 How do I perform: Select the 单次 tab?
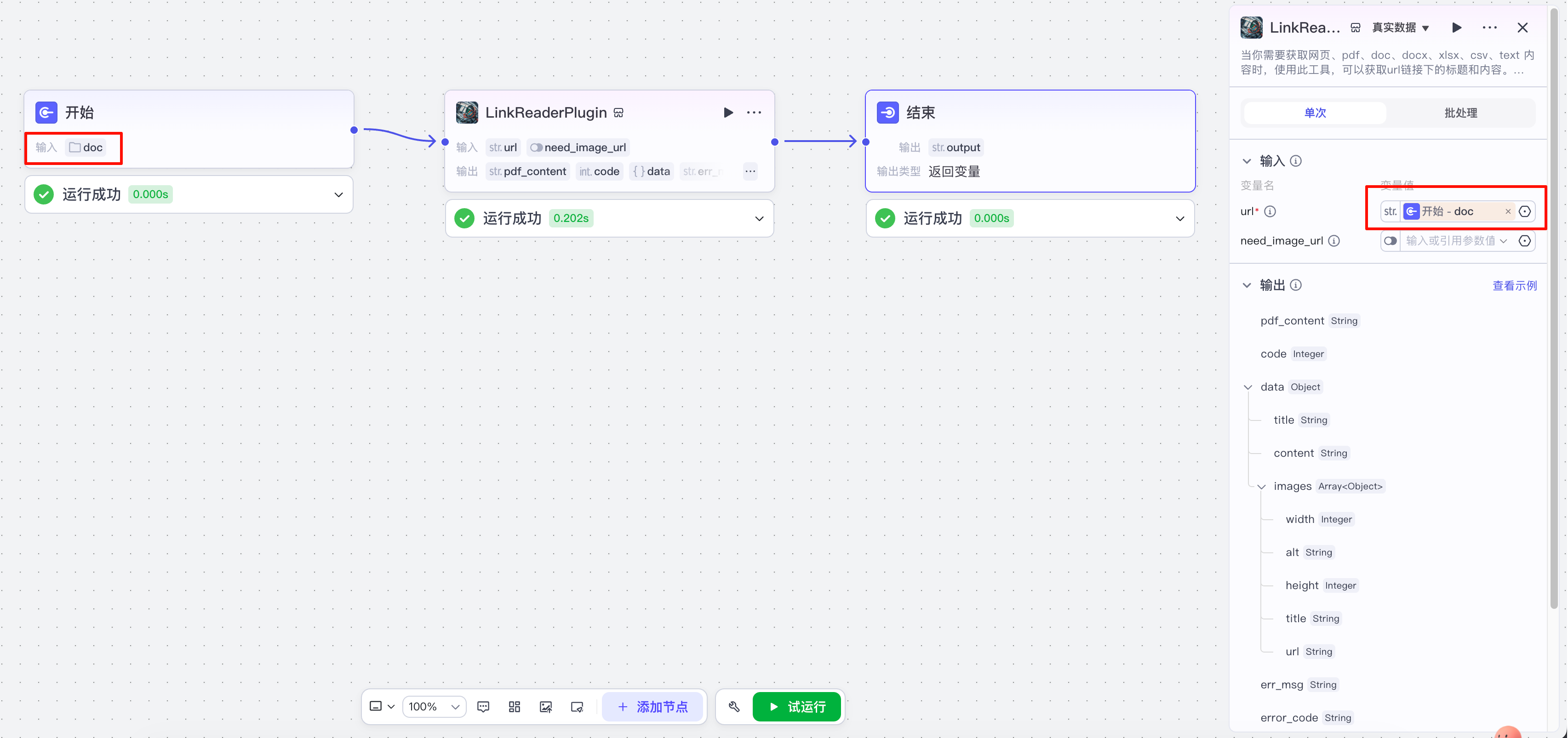(1315, 113)
